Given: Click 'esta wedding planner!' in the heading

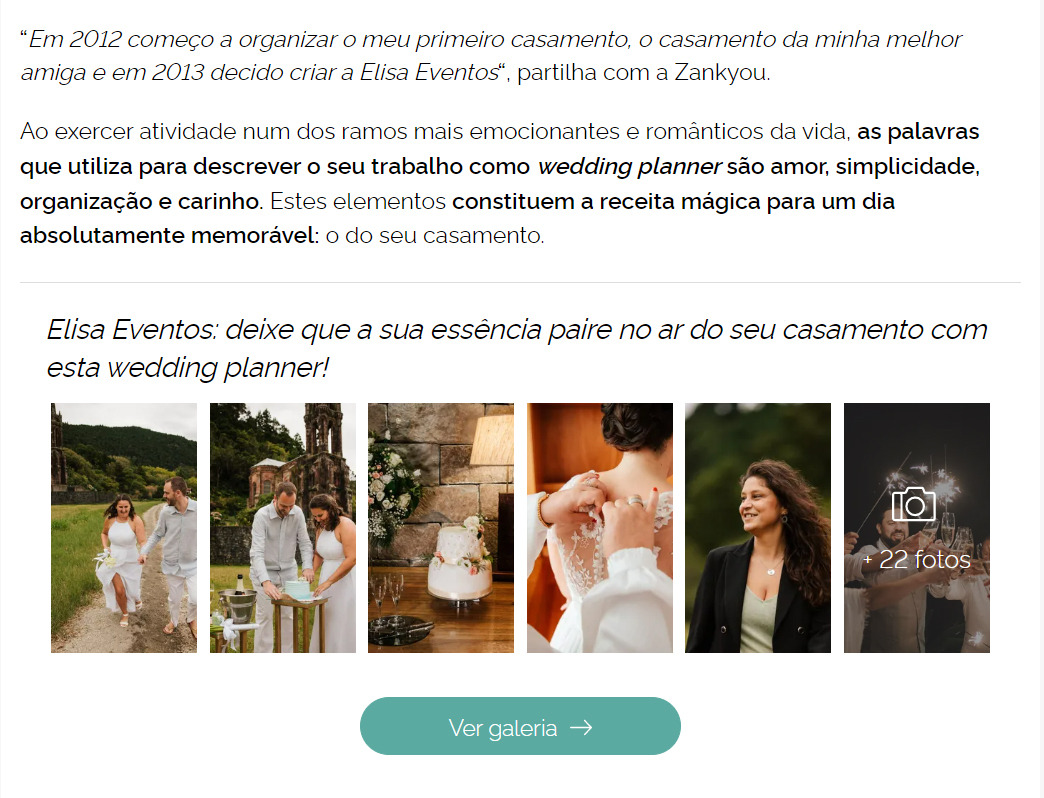Looking at the screenshot, I should (188, 368).
